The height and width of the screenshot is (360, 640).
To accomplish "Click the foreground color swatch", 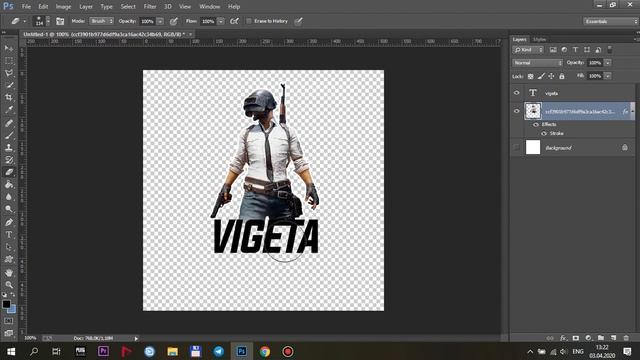I will pos(6,304).
